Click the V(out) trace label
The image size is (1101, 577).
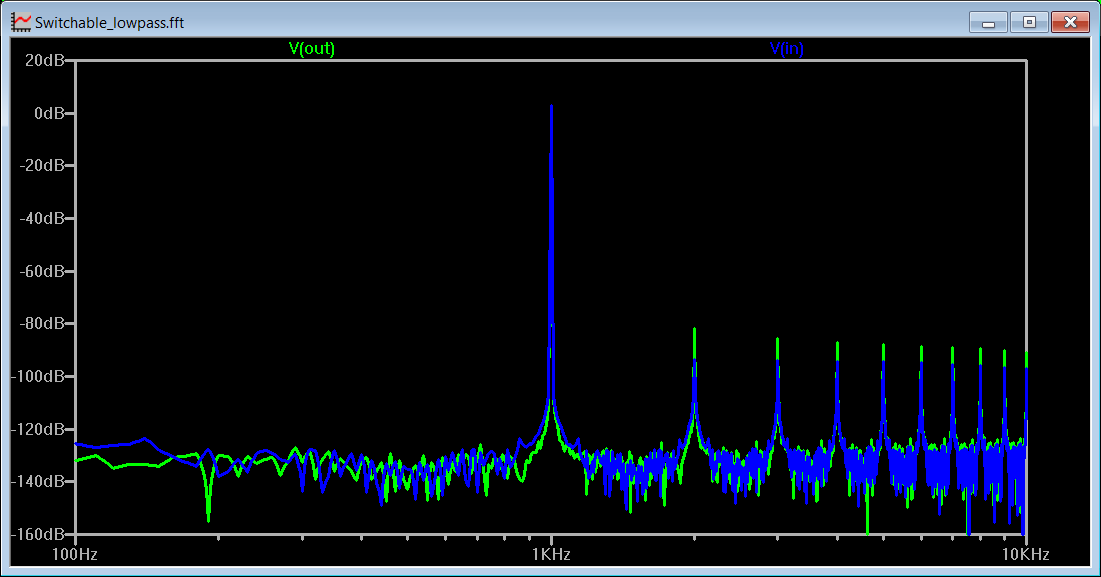(312, 48)
